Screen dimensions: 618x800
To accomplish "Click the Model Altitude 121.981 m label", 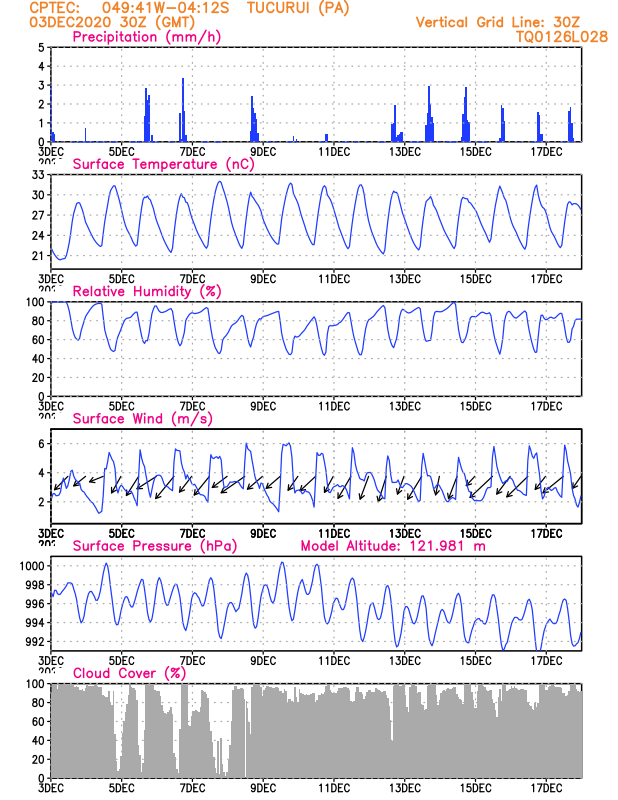I will pyautogui.click(x=393, y=546).
